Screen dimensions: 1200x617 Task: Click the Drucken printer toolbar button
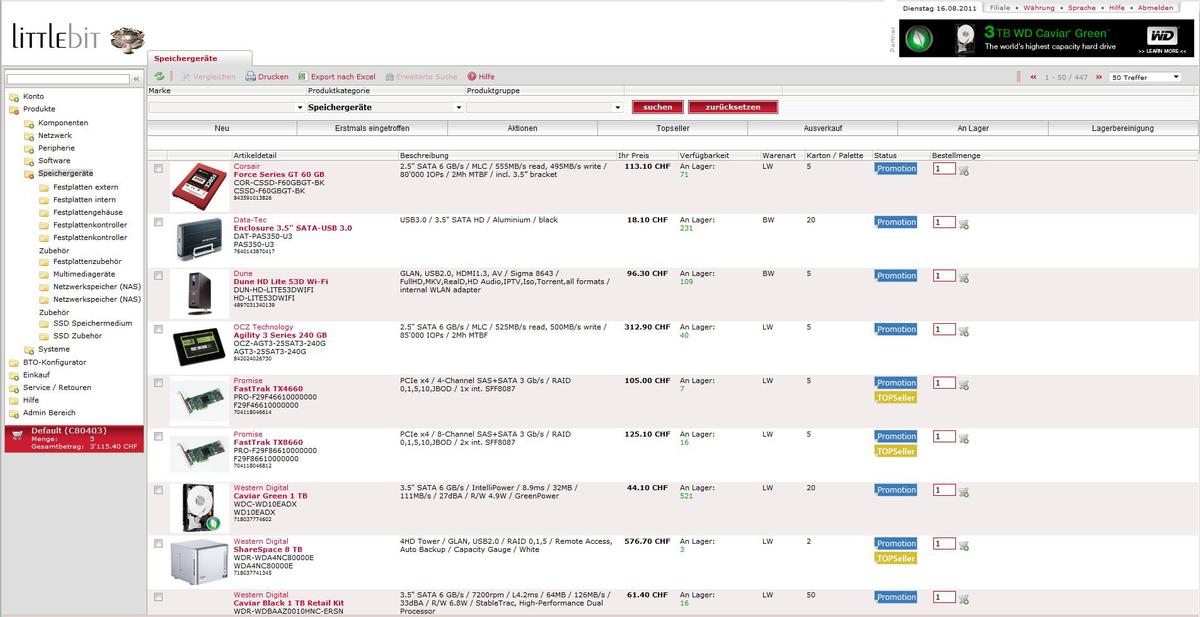267,76
